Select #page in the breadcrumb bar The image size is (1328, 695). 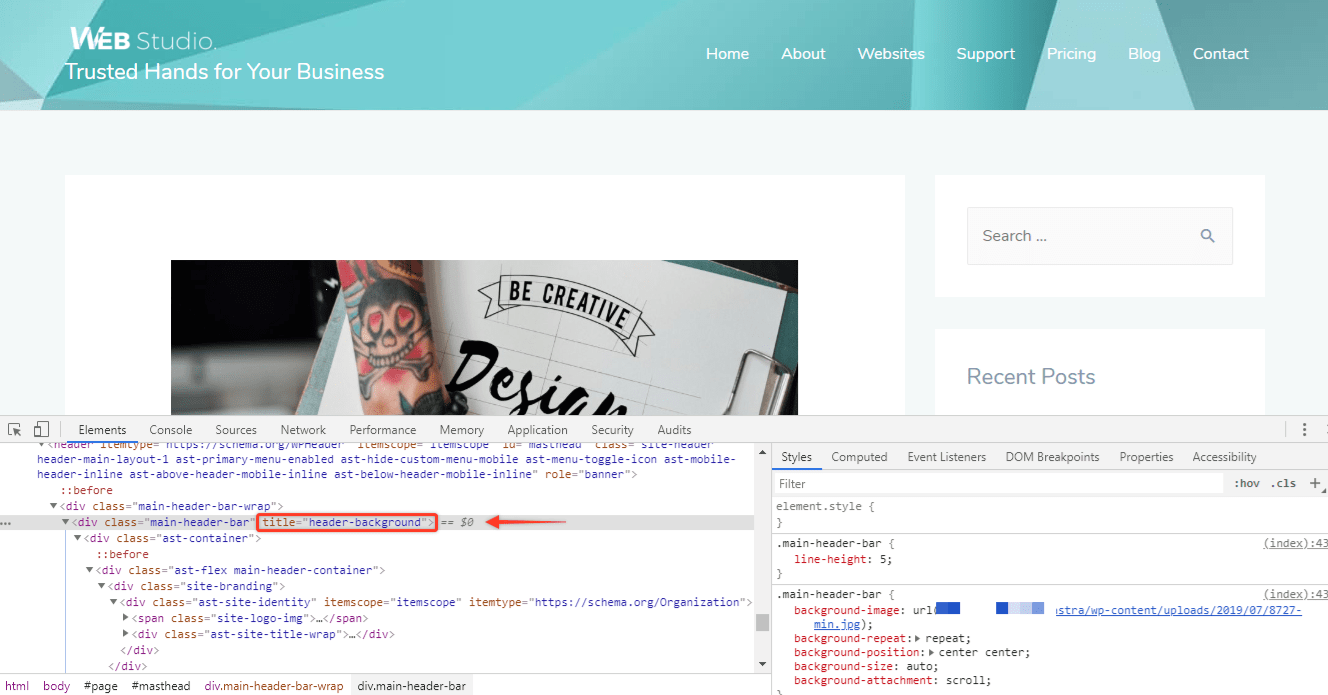[101, 686]
